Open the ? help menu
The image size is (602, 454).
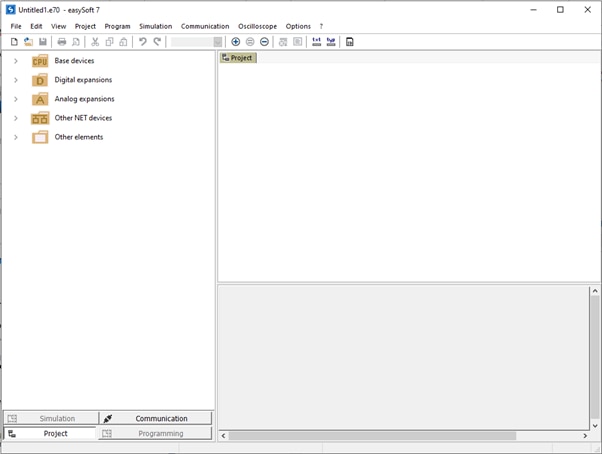click(x=321, y=26)
